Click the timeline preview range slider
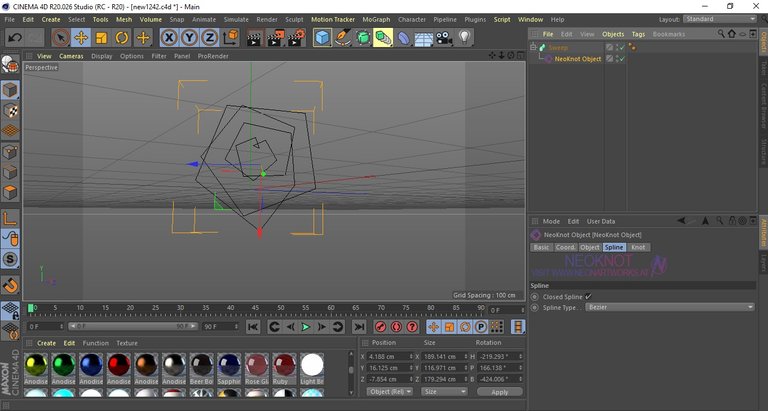The width and height of the screenshot is (768, 411). pos(133,326)
